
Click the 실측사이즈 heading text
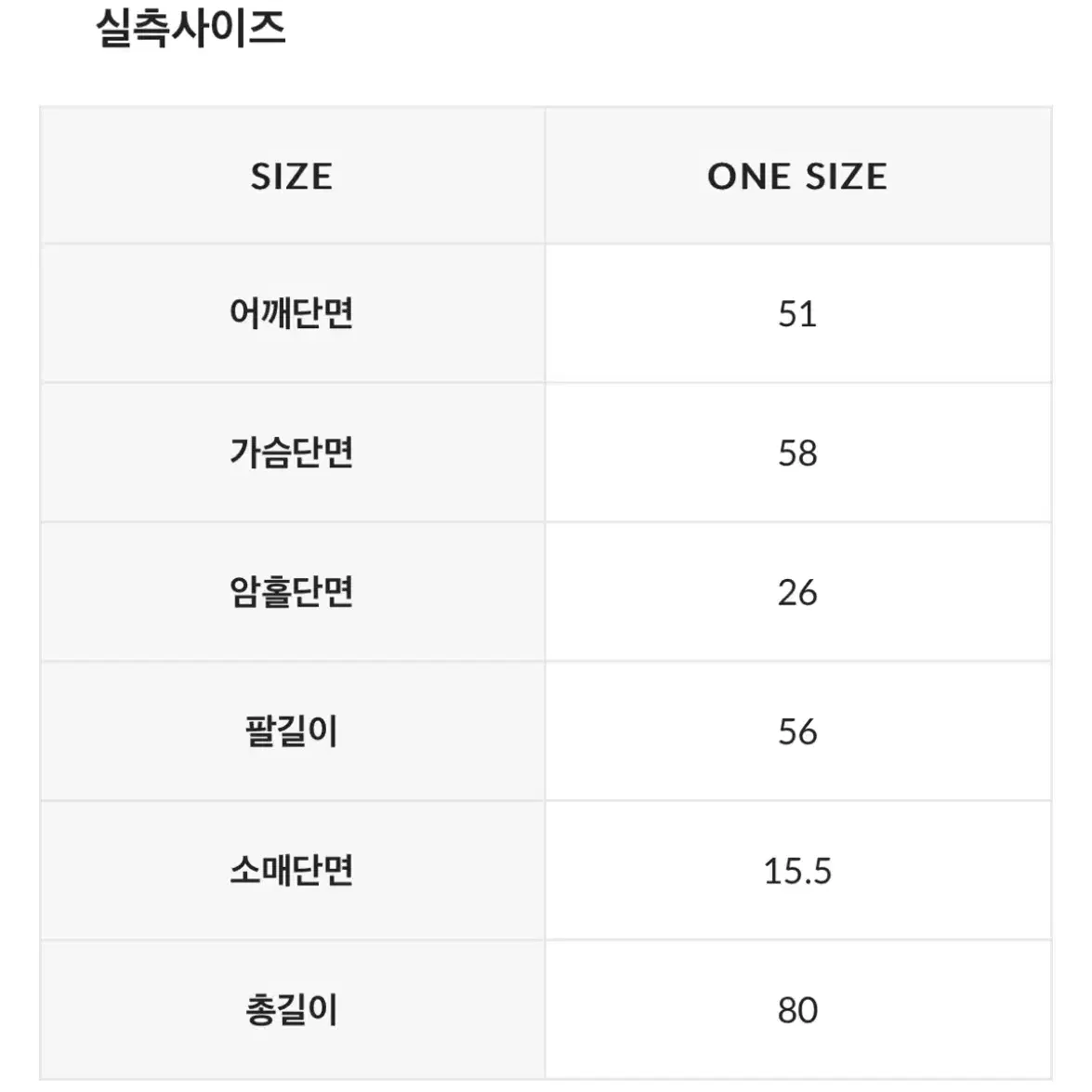pos(191,29)
